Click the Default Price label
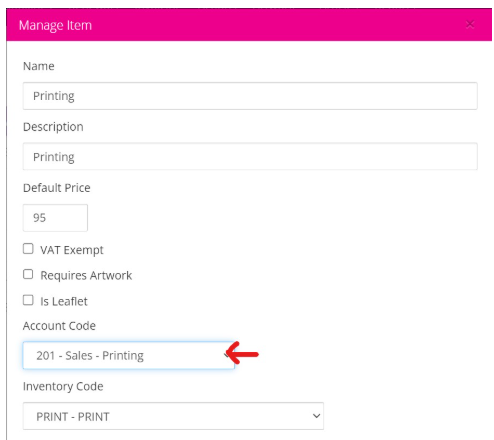Screen dimensions: 494x440 coord(57,188)
